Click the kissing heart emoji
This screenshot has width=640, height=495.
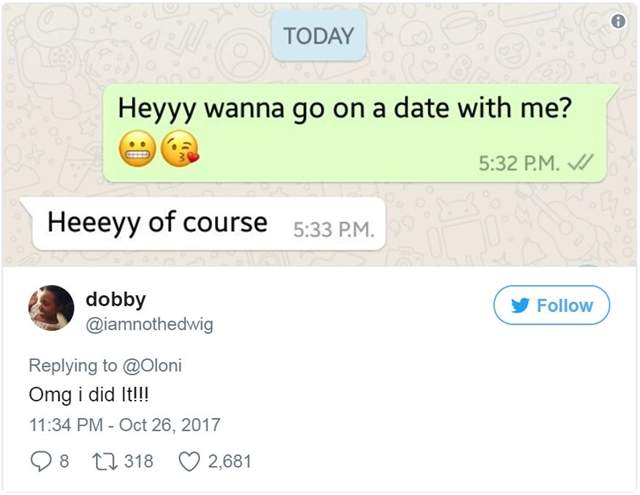click(178, 152)
